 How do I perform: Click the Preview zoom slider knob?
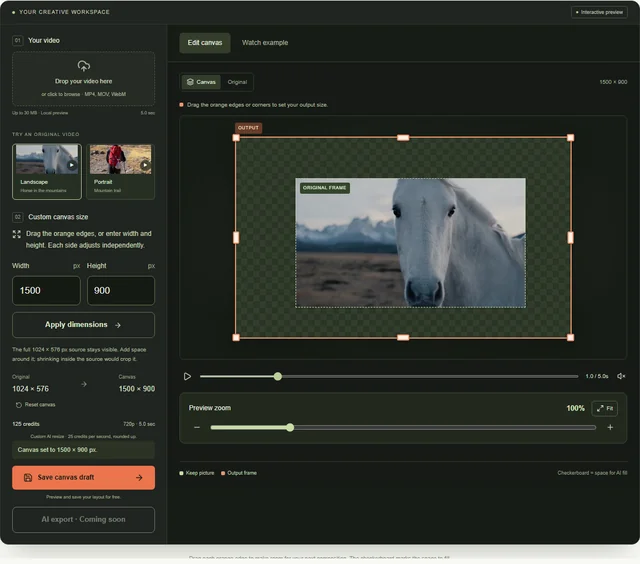tap(290, 427)
